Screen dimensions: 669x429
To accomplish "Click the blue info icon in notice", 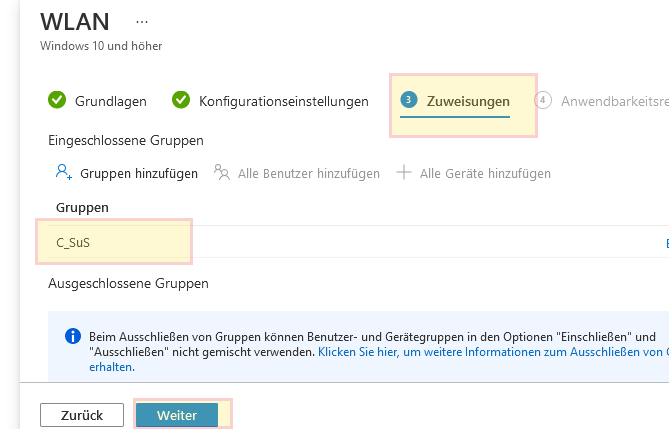I will [73, 337].
